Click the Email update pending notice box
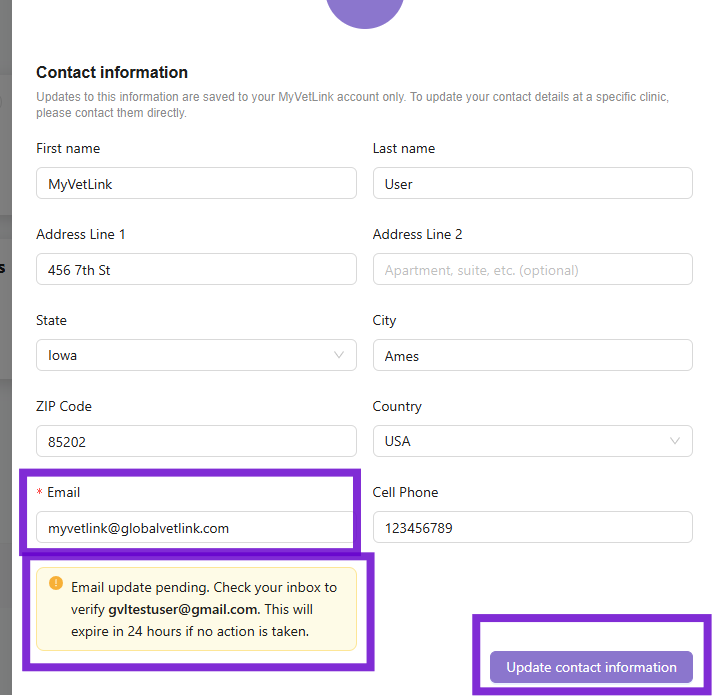 (x=196, y=609)
